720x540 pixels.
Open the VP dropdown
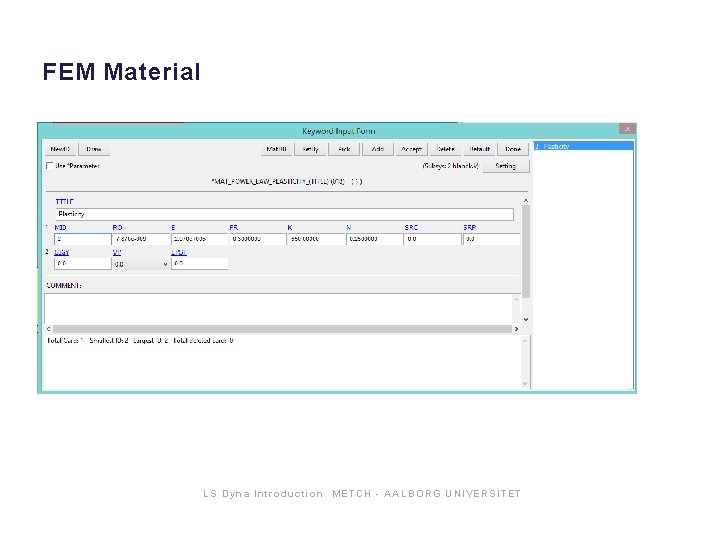coord(141,264)
